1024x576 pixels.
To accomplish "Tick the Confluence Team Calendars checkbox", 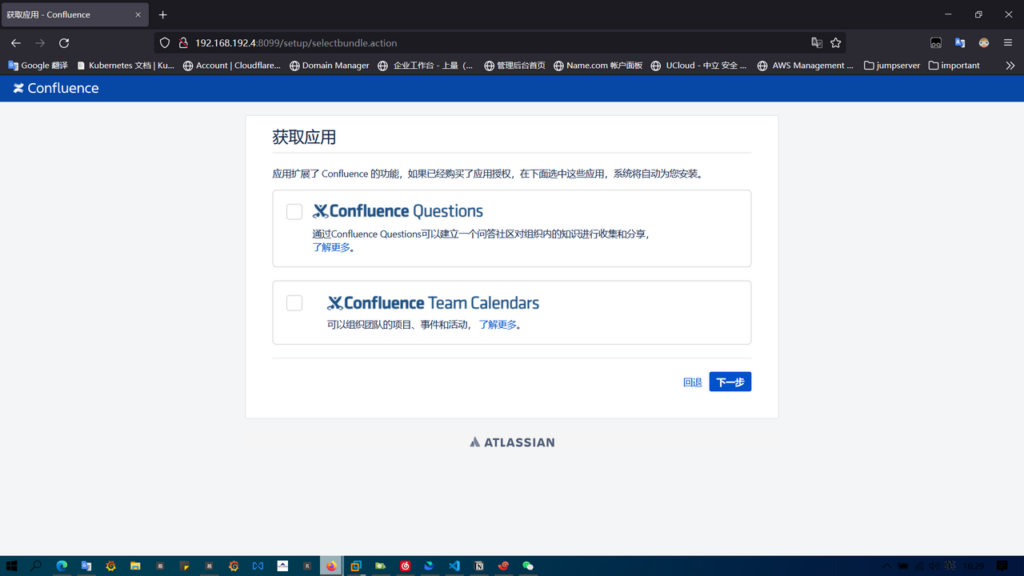I will point(294,303).
